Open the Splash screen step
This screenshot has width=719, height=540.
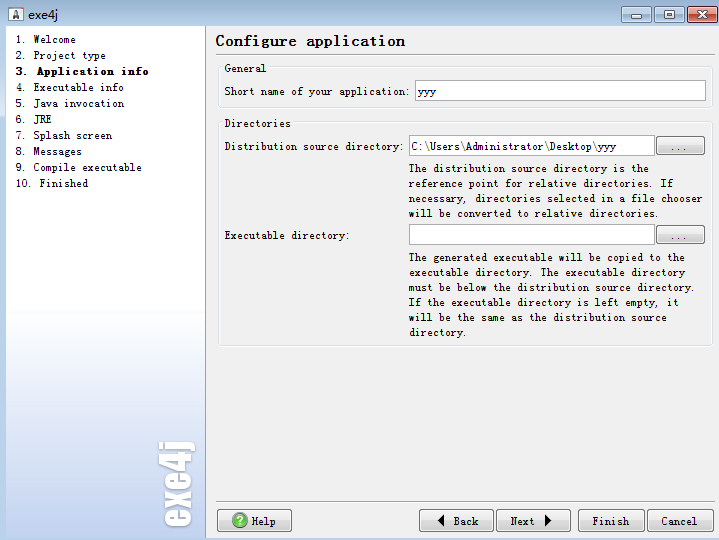72,136
